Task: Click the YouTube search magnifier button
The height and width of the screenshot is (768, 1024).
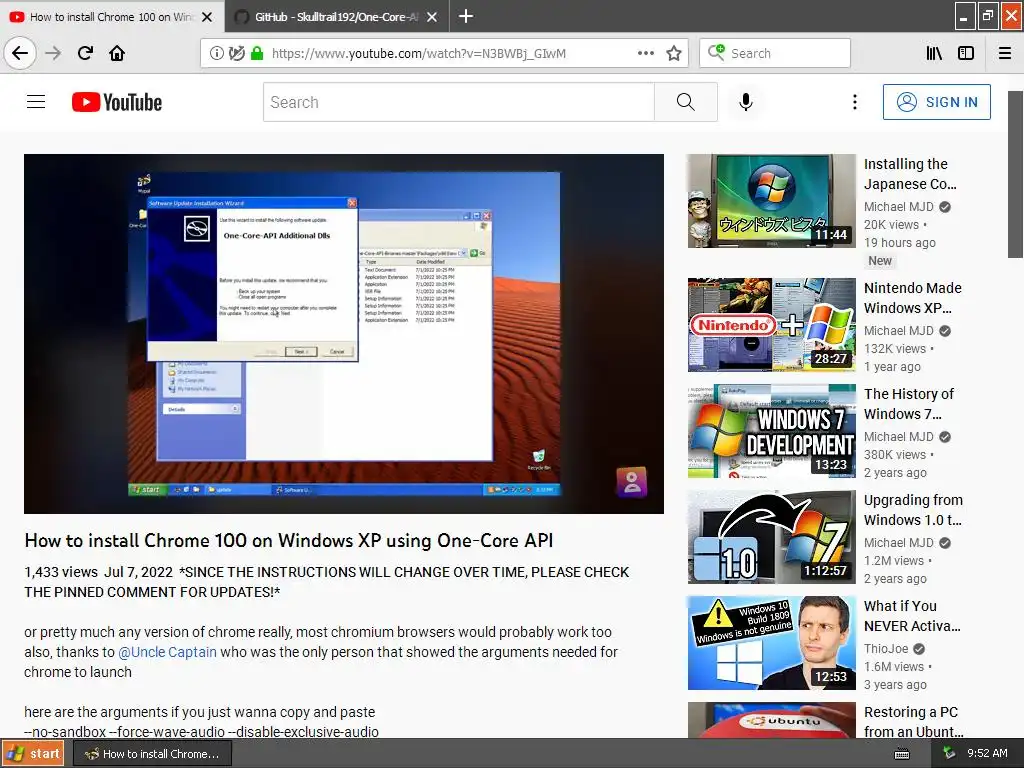Action: (x=686, y=102)
